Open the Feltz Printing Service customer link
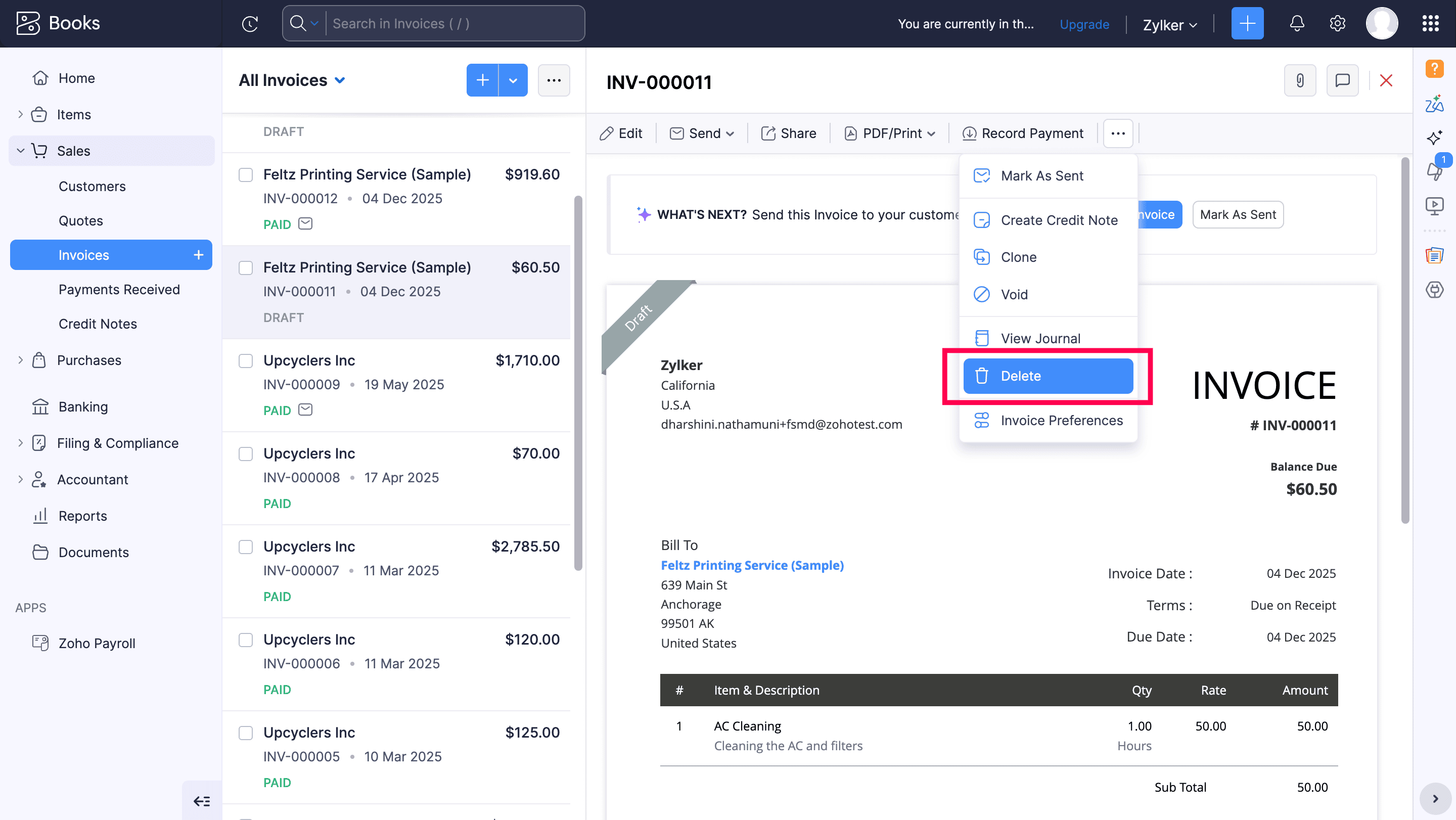This screenshot has width=1456, height=820. (752, 565)
